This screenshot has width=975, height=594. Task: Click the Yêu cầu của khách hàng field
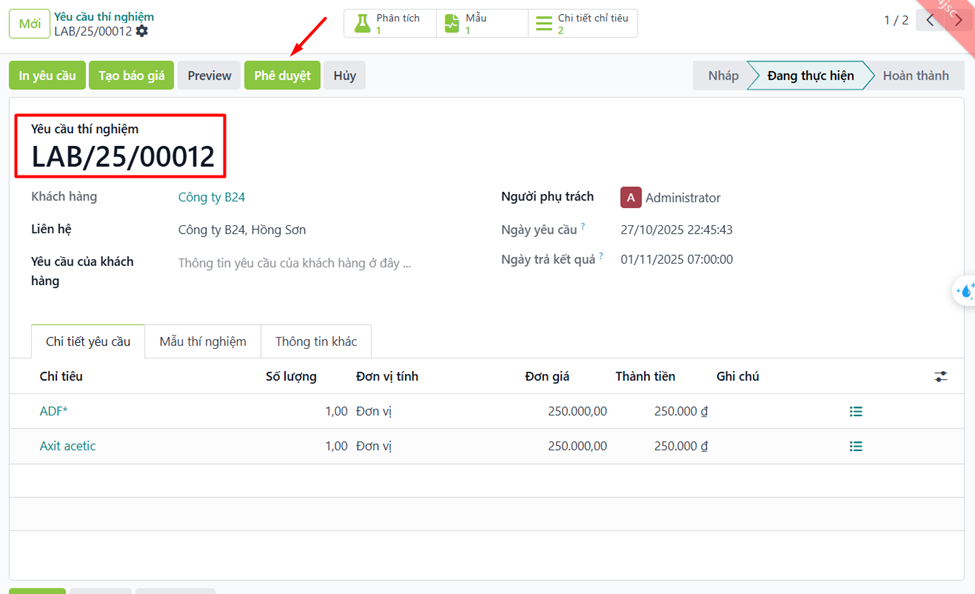[294, 264]
